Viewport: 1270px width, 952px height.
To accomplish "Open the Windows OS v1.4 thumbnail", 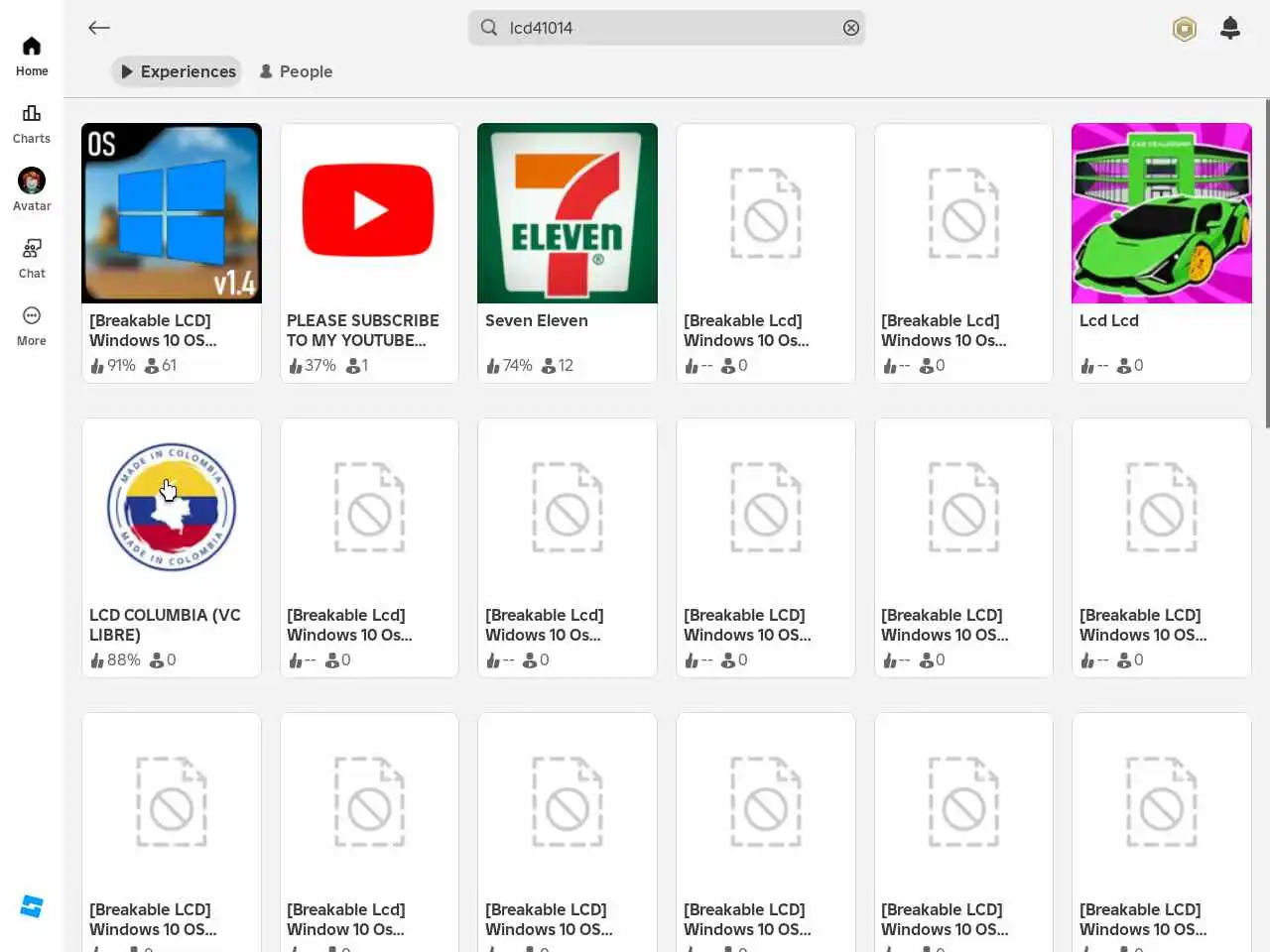I will click(172, 213).
